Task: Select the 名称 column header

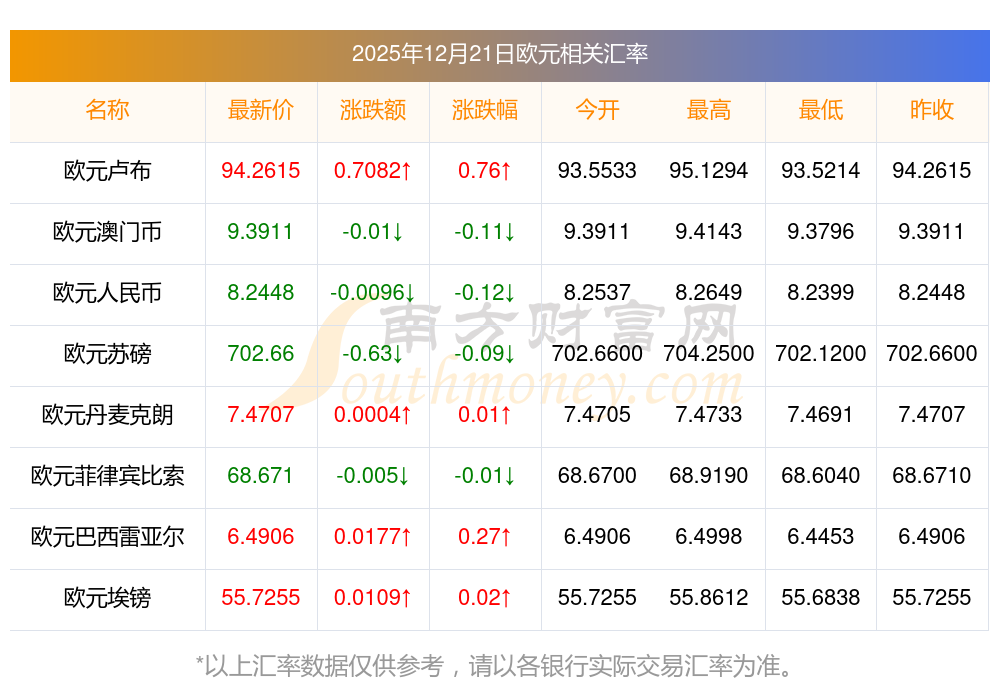Action: pos(107,110)
